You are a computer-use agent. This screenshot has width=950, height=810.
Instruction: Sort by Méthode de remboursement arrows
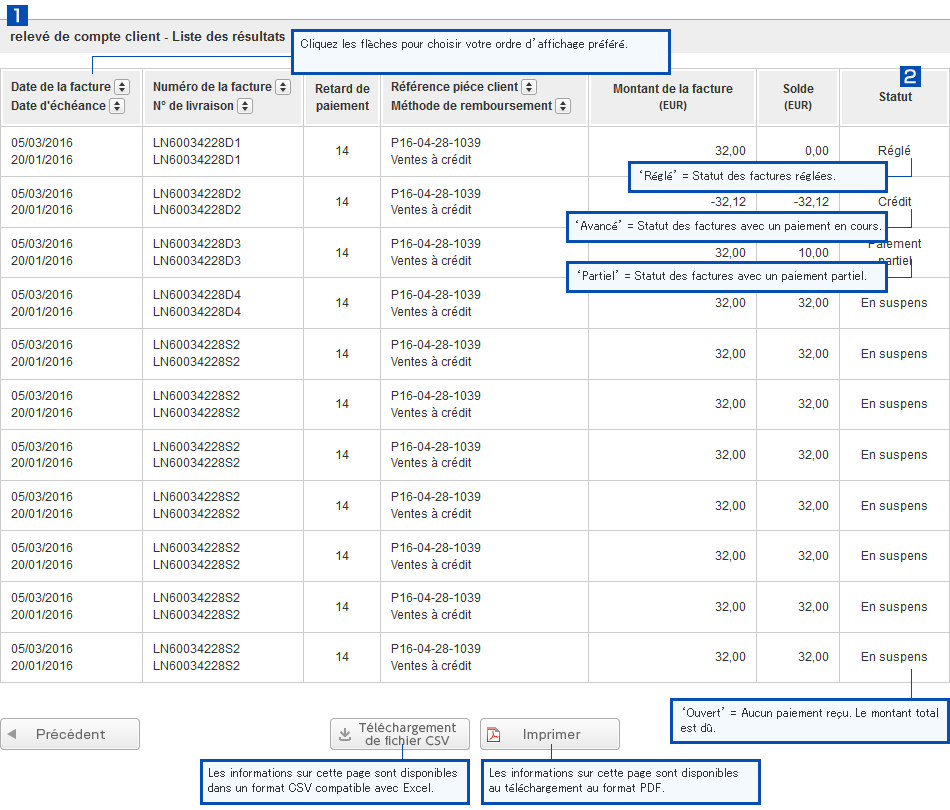[x=563, y=106]
